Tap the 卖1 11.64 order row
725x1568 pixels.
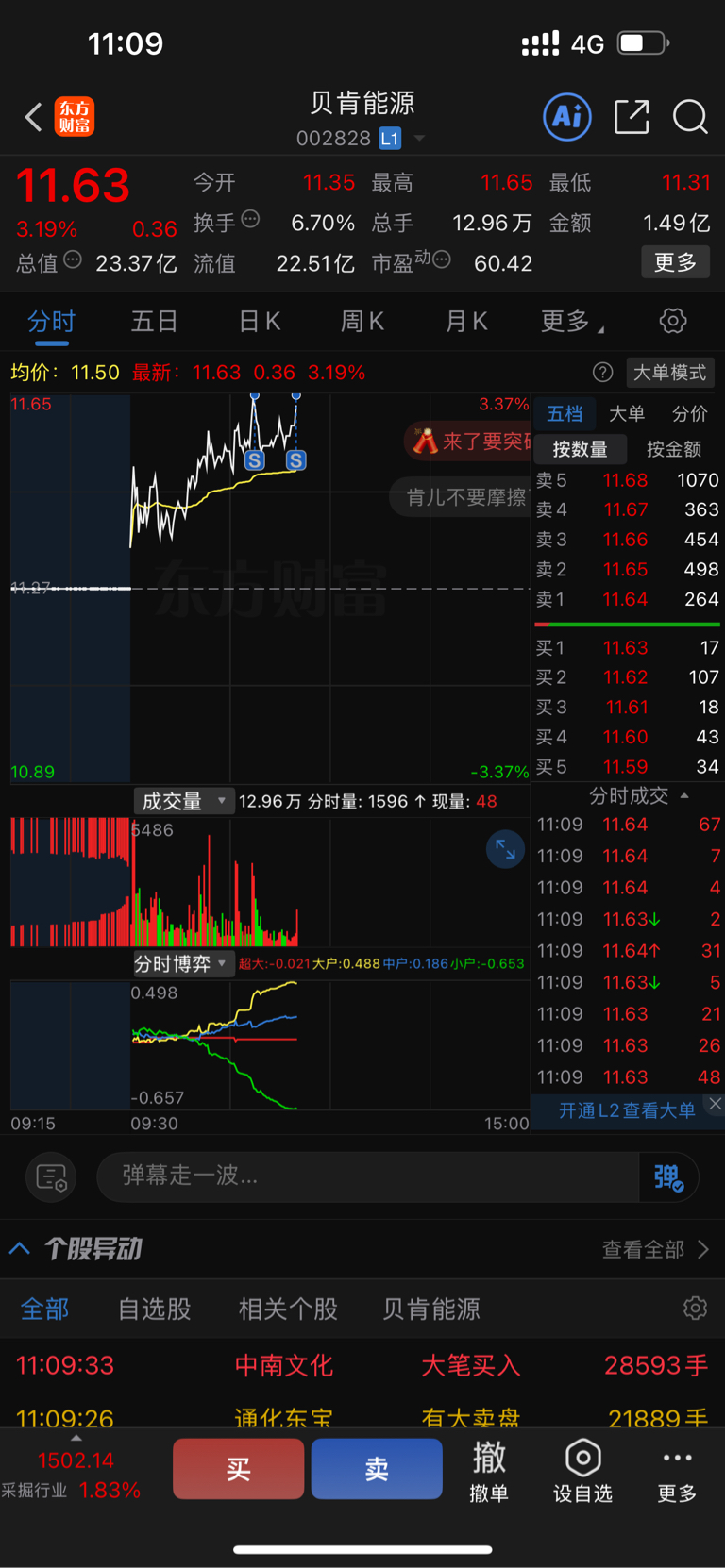(627, 599)
